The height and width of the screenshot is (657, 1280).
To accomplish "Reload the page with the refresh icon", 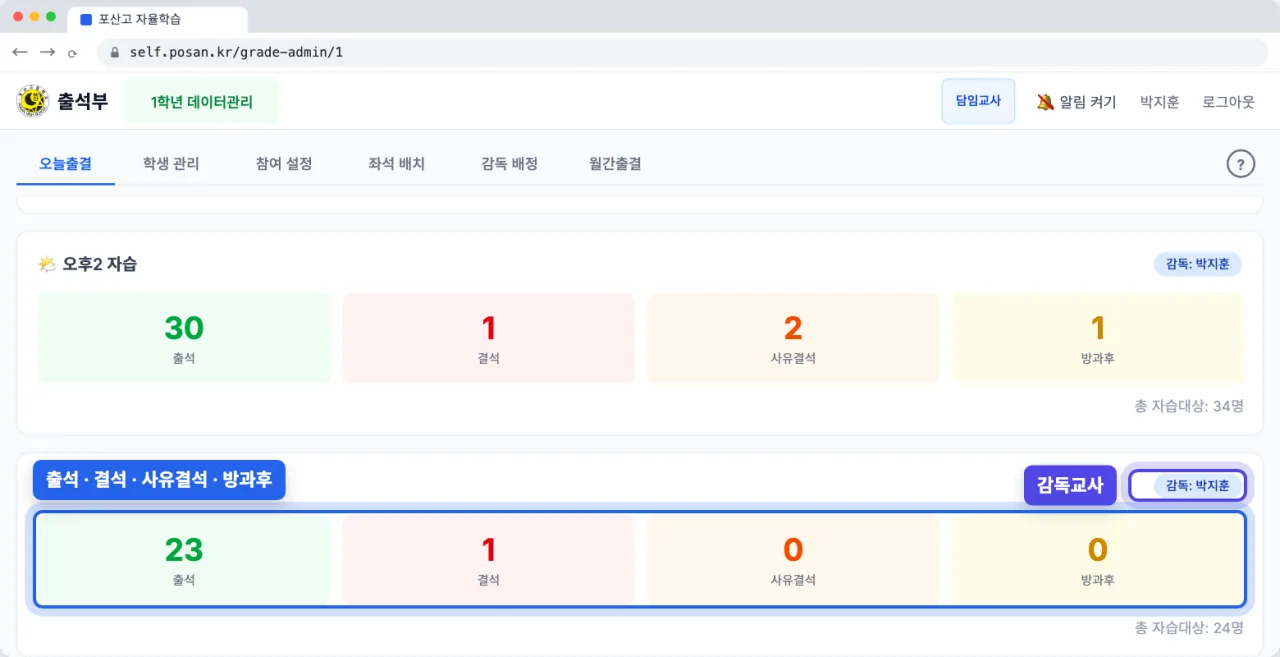I will point(72,53).
